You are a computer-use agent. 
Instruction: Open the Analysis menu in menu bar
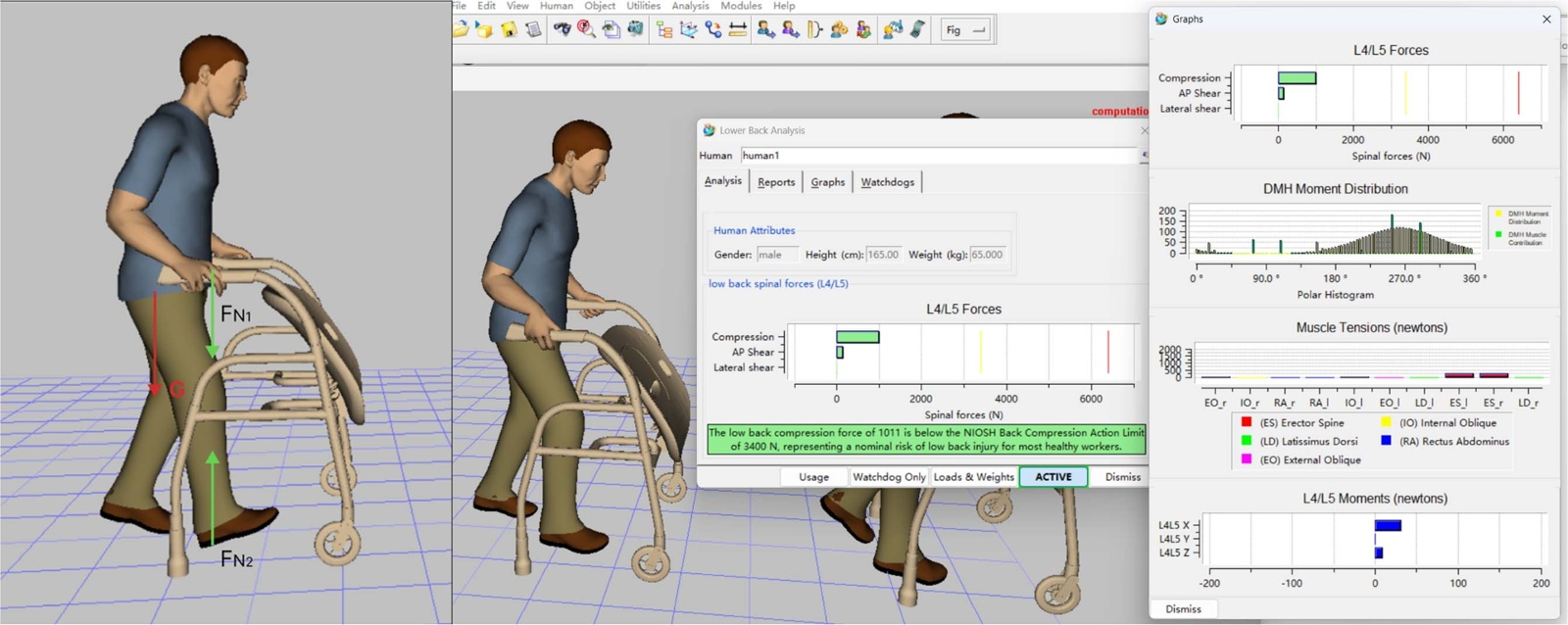(x=690, y=6)
